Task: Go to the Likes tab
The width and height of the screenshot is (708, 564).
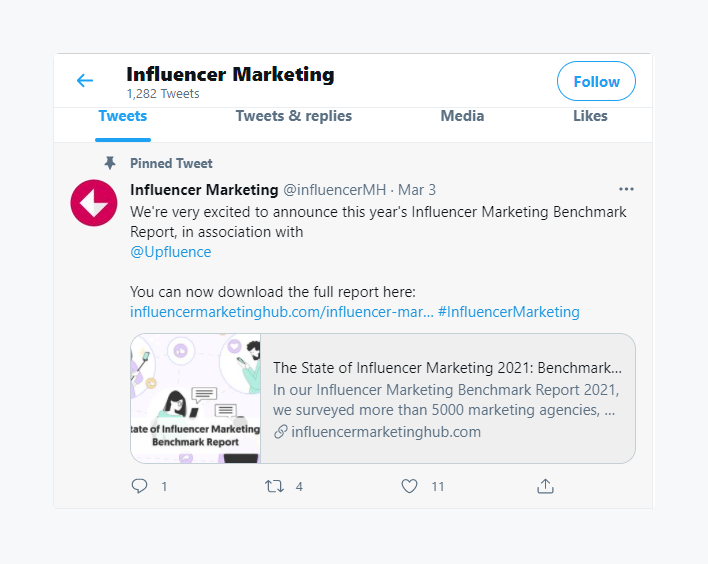Action: (590, 116)
